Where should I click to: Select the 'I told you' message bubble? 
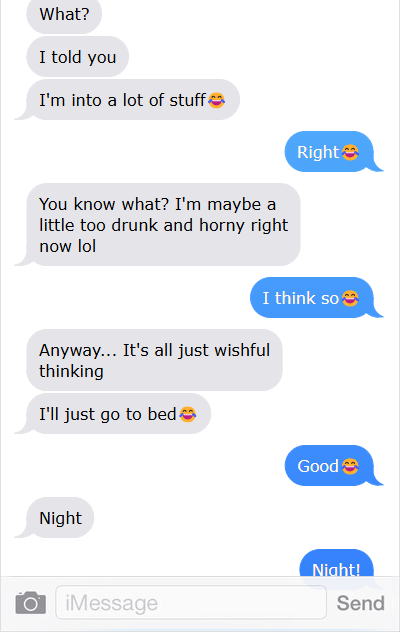[77, 57]
